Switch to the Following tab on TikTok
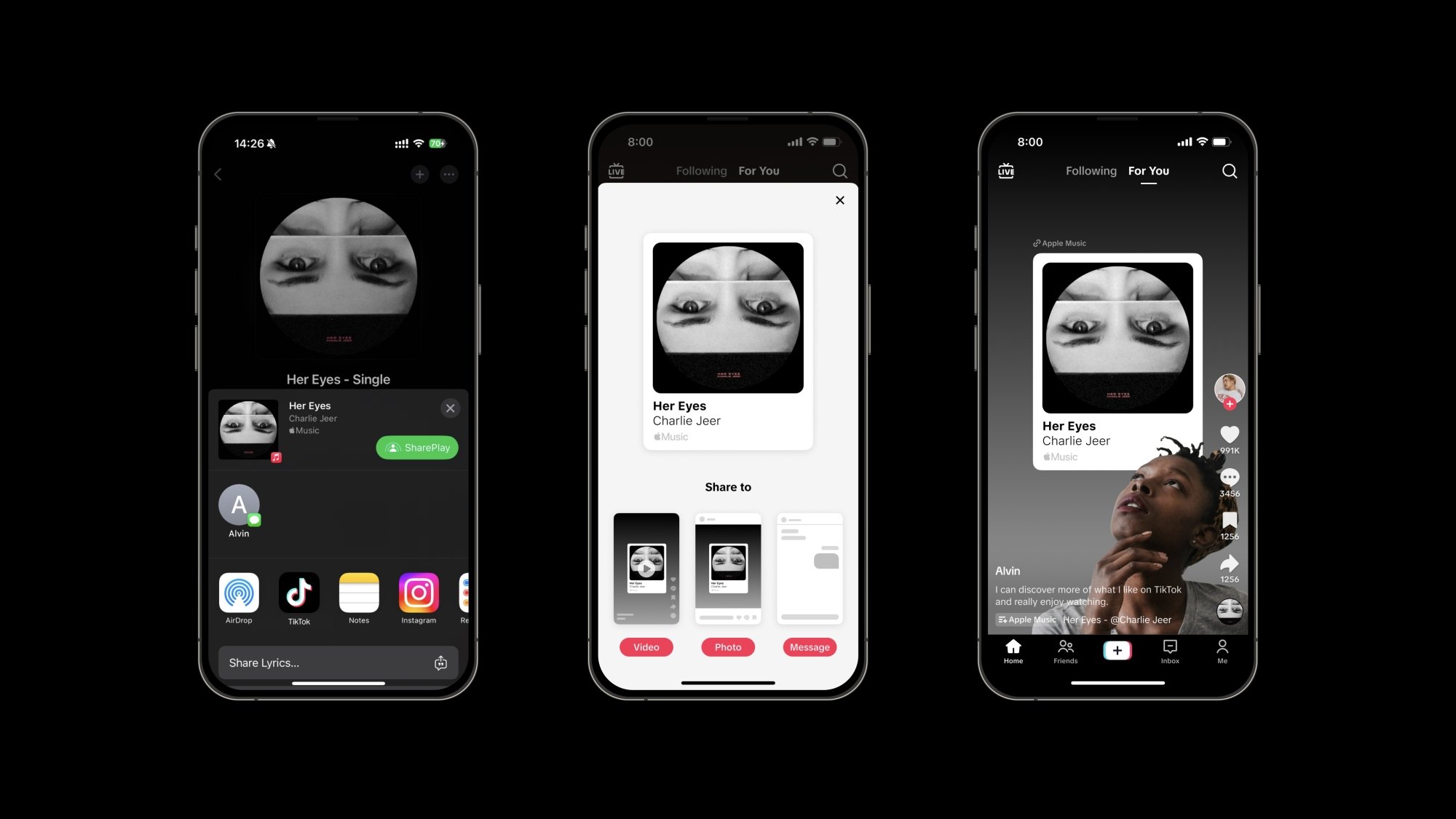1456x819 pixels. pyautogui.click(x=1090, y=170)
